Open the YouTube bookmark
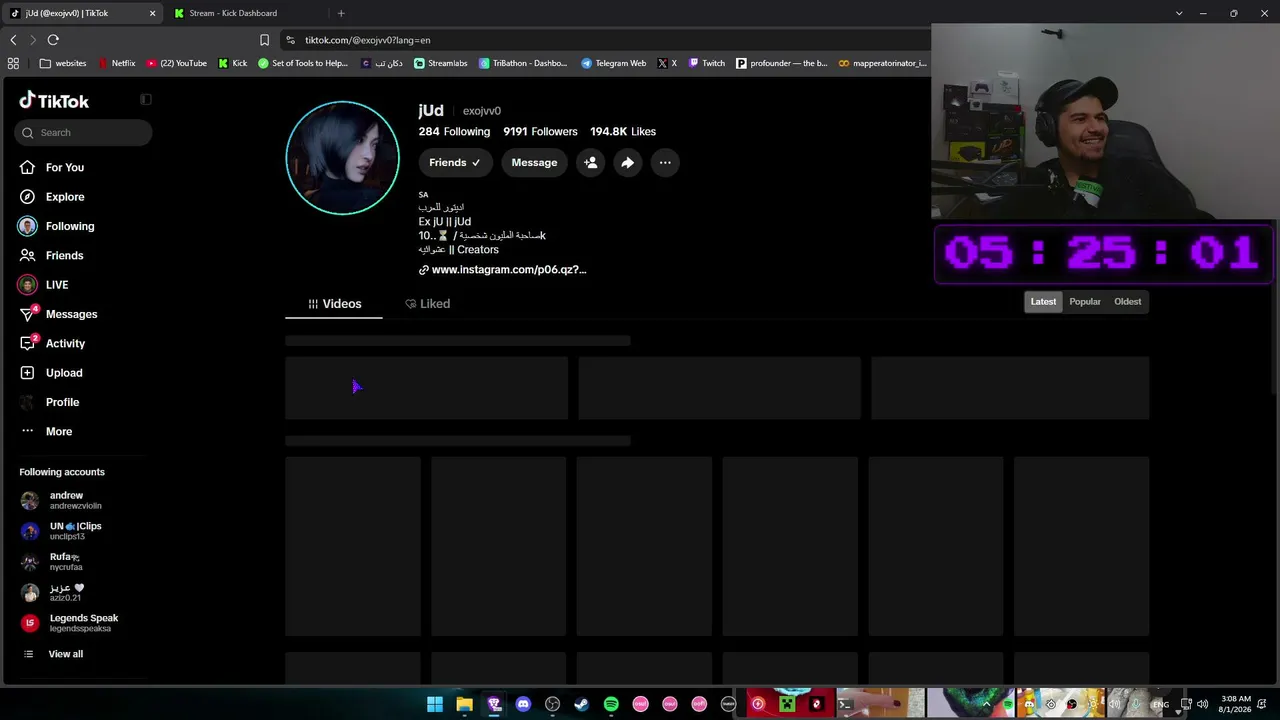 pyautogui.click(x=176, y=63)
